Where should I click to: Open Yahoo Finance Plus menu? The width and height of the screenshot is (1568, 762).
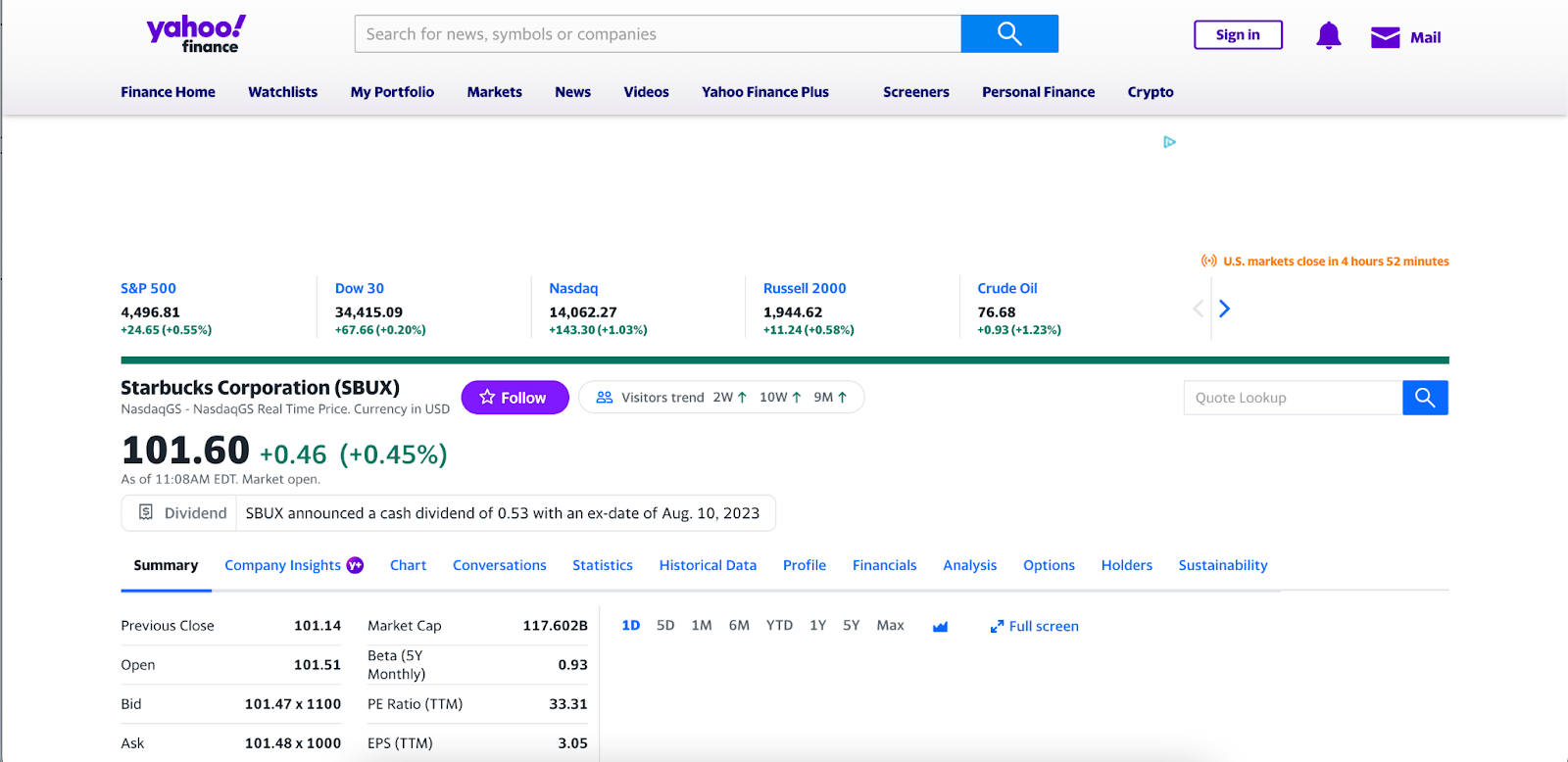coord(765,92)
